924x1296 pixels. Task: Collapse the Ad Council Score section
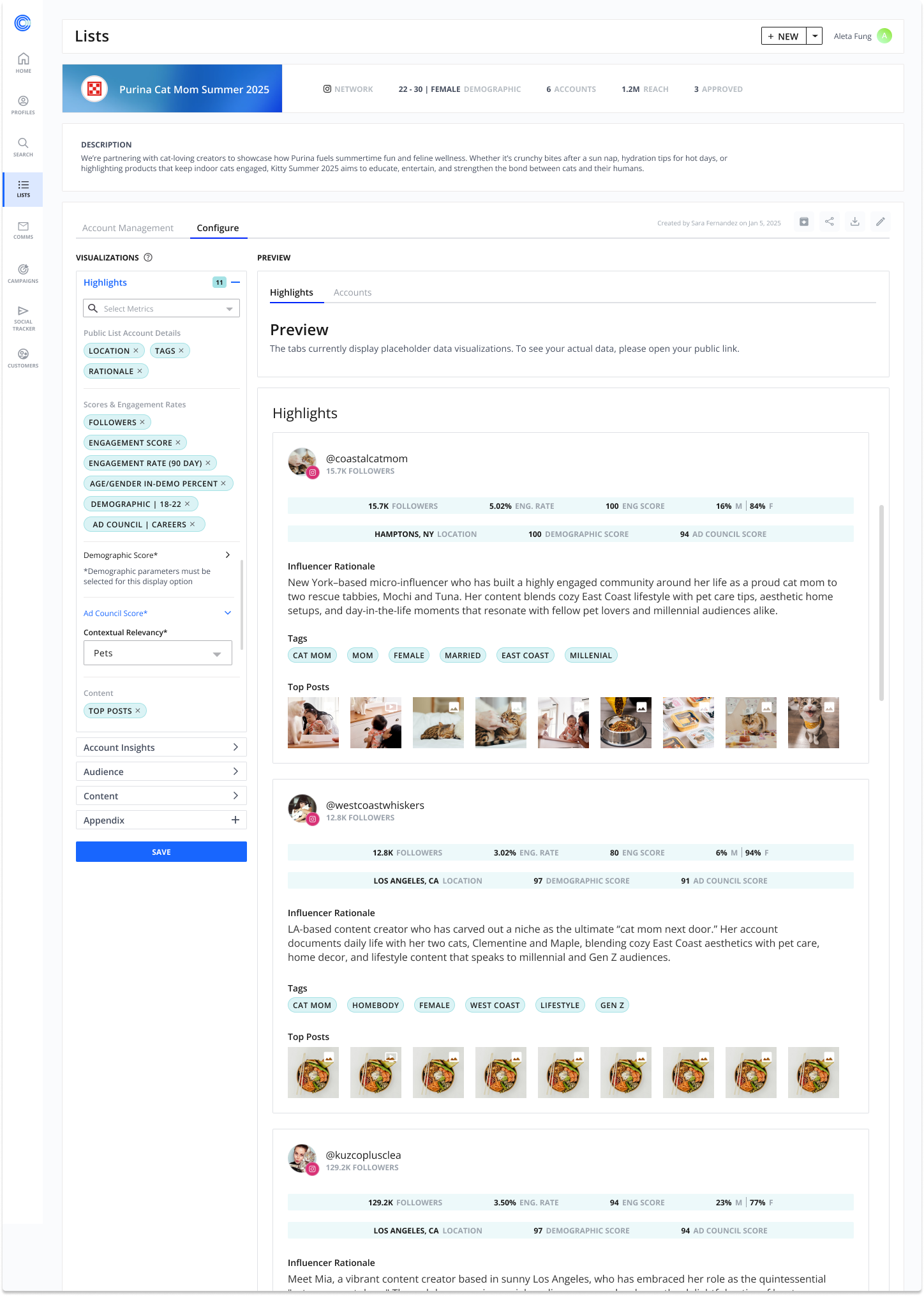(228, 613)
